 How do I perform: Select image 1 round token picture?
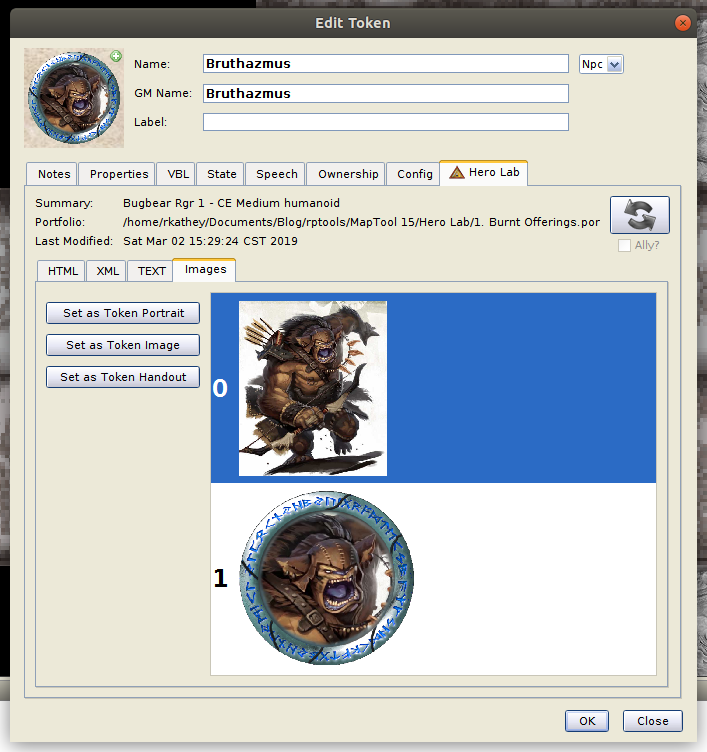point(327,578)
